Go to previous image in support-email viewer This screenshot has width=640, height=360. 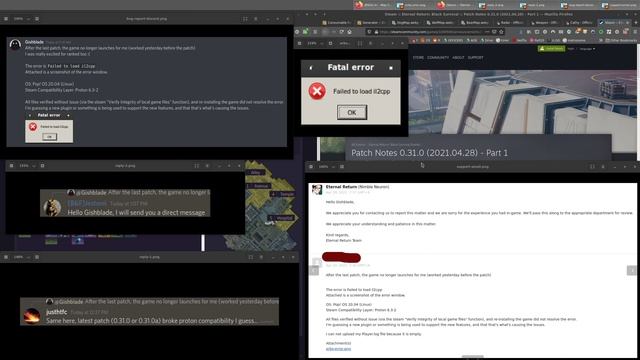click(314, 270)
